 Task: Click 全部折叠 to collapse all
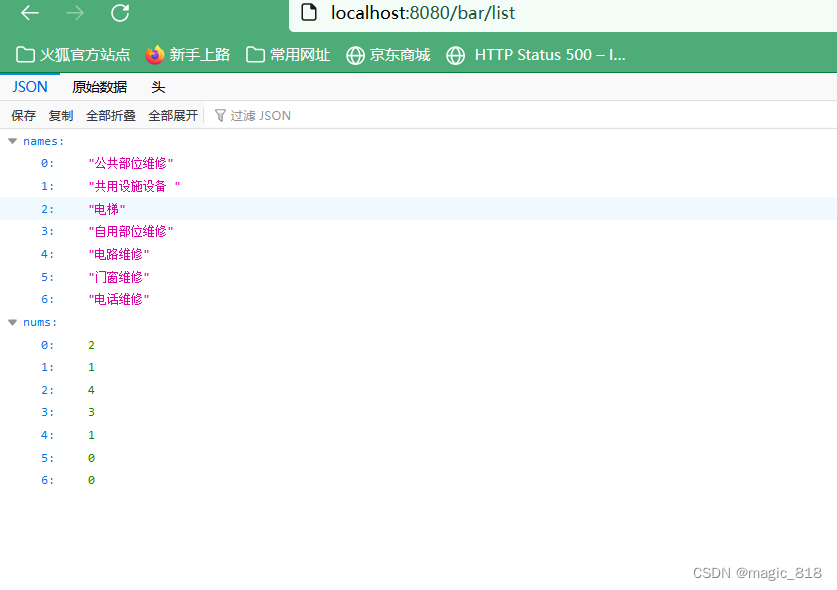111,115
